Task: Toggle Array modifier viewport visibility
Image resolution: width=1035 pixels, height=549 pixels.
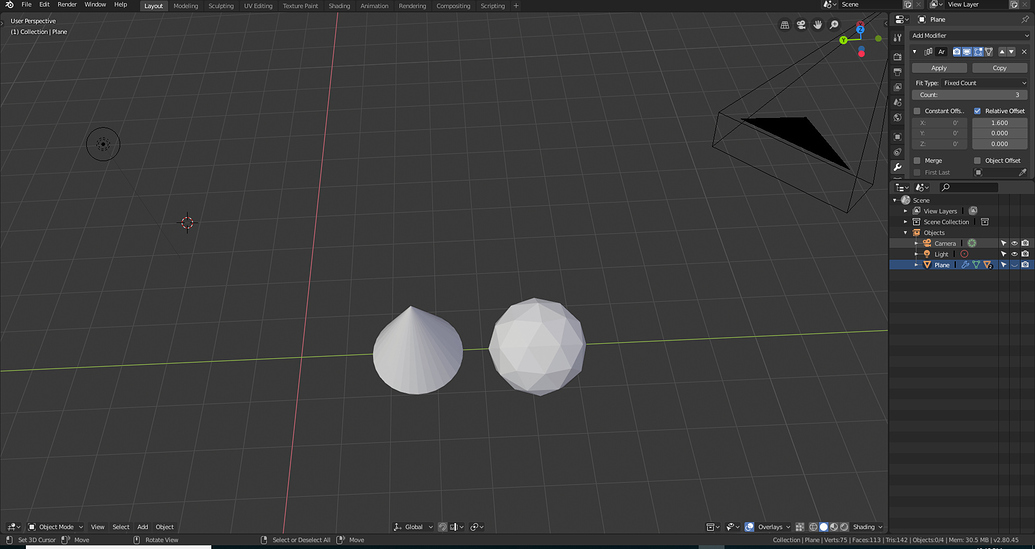Action: pos(967,51)
